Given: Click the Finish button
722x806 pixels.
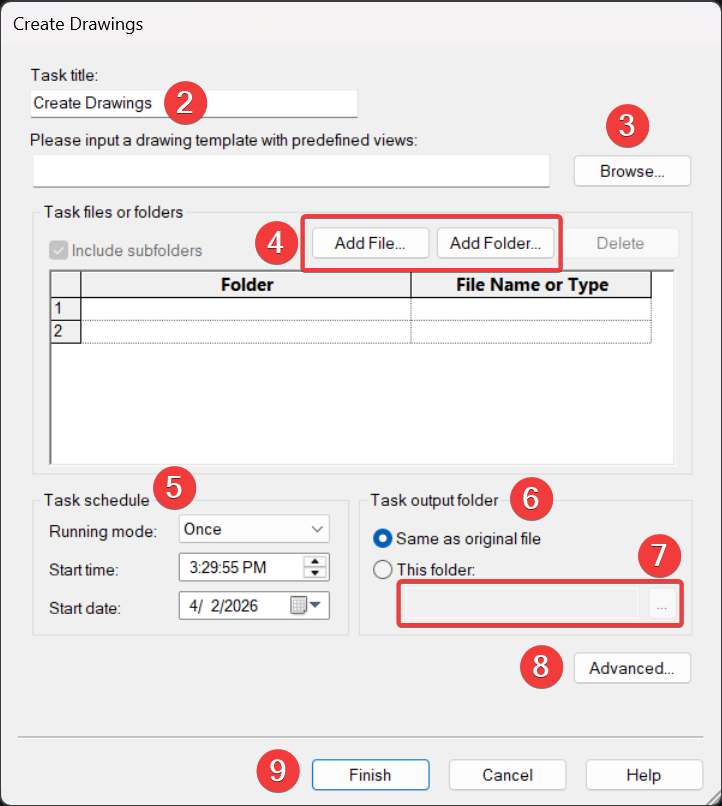Looking at the screenshot, I should coord(371,775).
